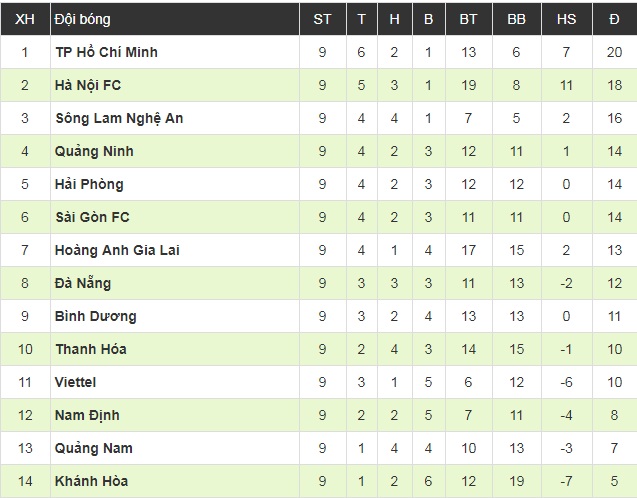Click the TP Hồ Chí Minh team name
The width and height of the screenshot is (637, 498).
click(105, 52)
